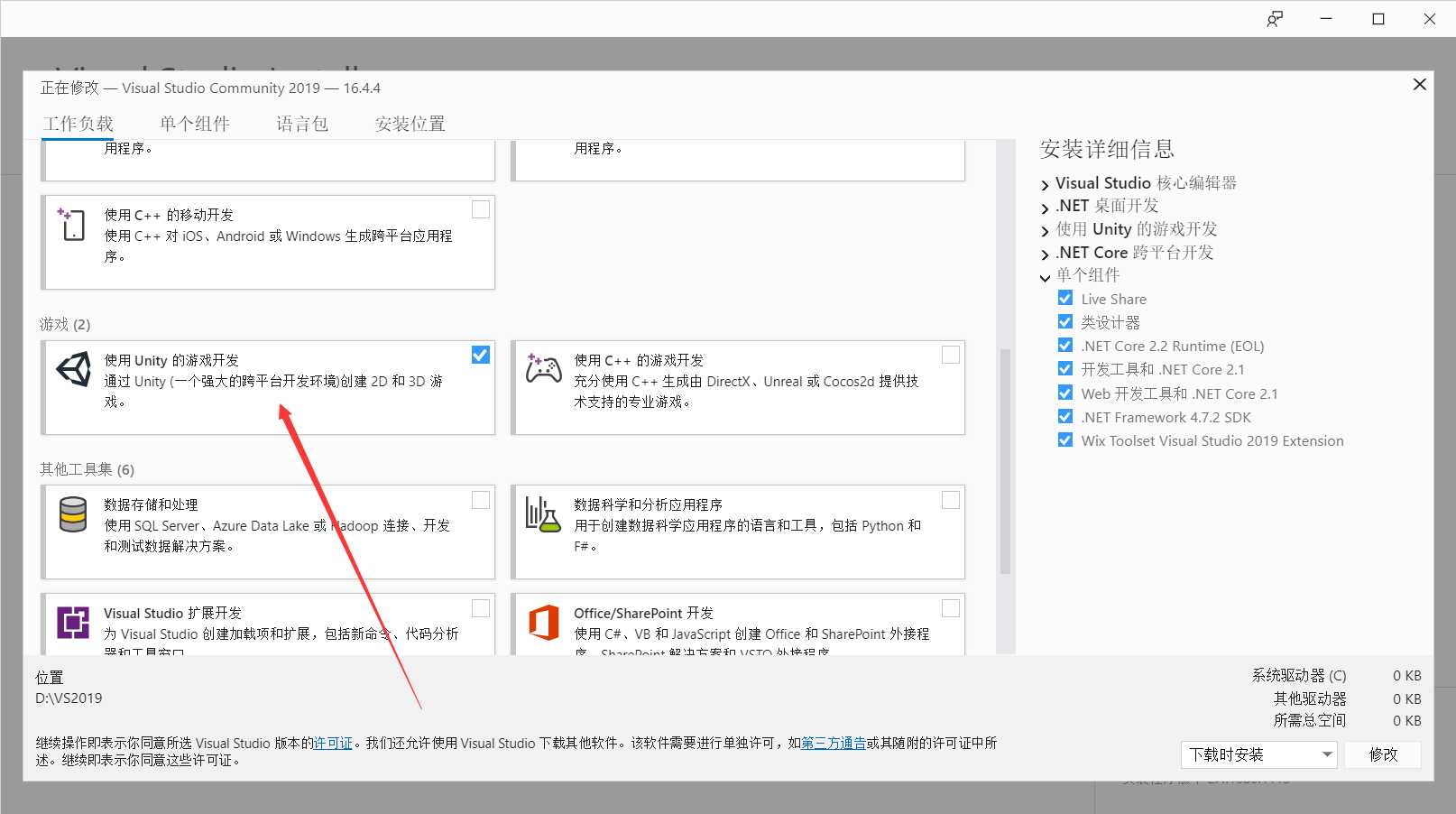Uncheck Web 开发工具和 .NET Core 2.1
Image resolution: width=1456 pixels, height=814 pixels.
pos(1064,393)
